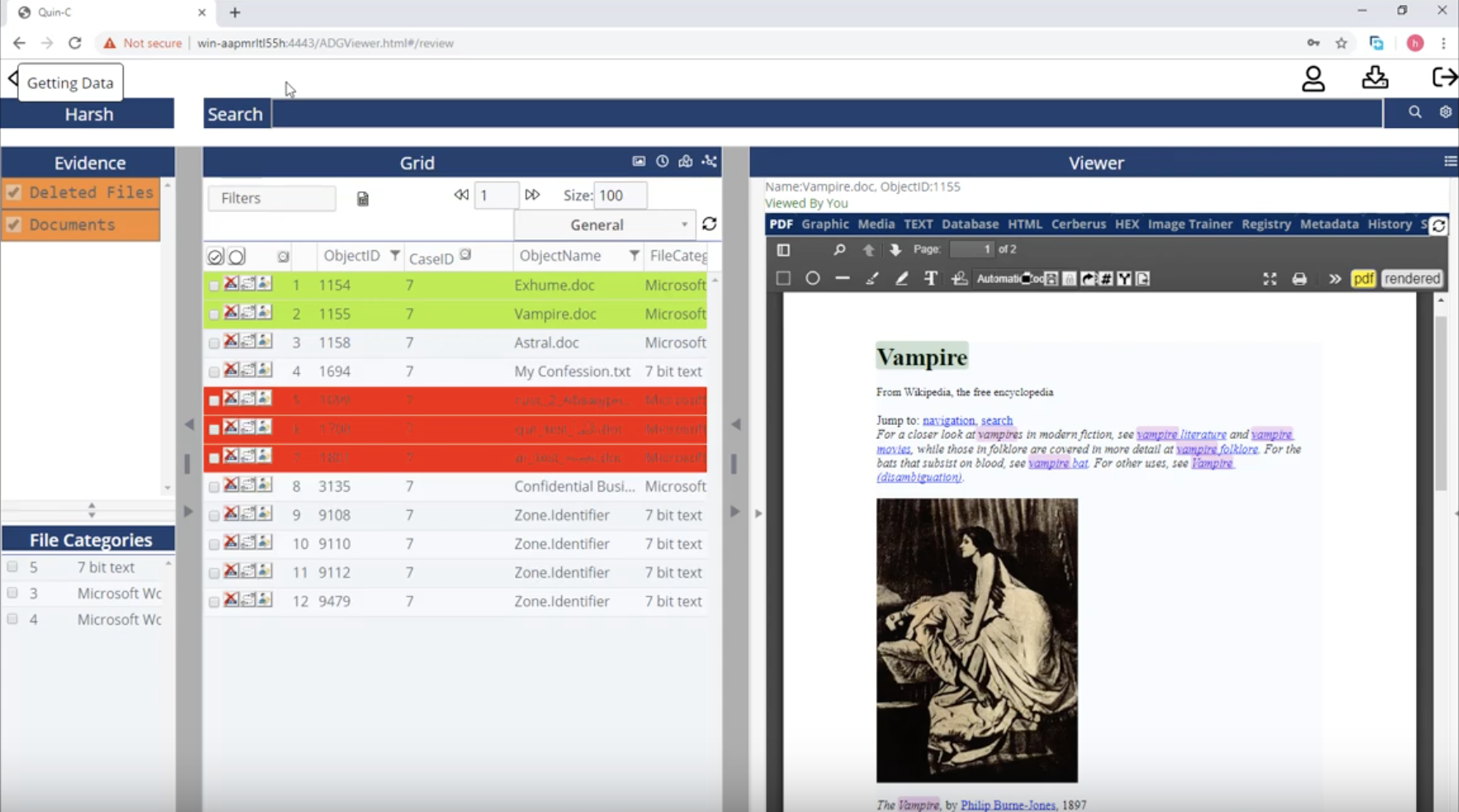Click PDF presentation fullscreen icon
This screenshot has width=1459, height=812.
coord(1270,279)
